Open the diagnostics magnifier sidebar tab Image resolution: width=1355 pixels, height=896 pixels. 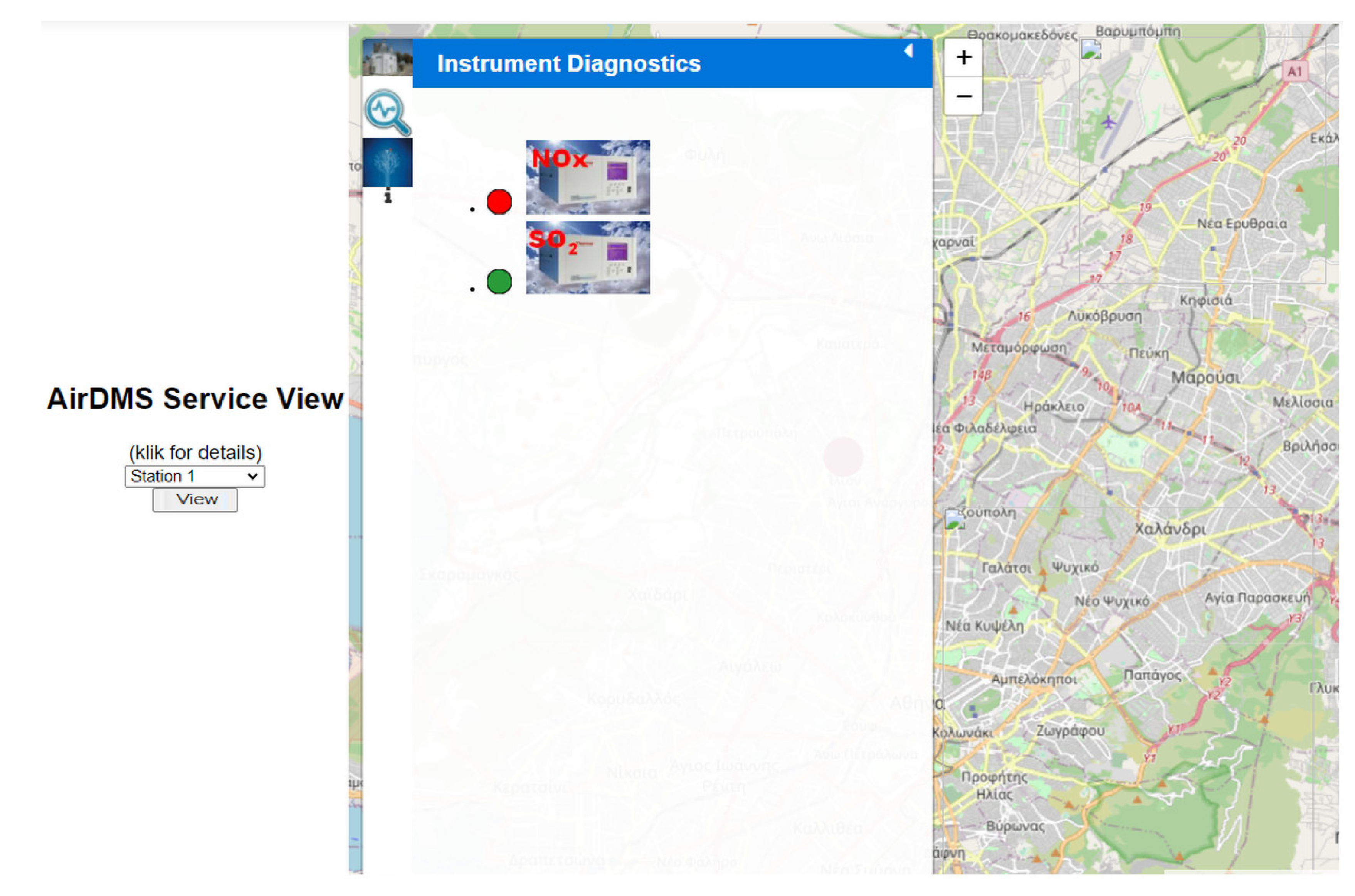[x=387, y=113]
